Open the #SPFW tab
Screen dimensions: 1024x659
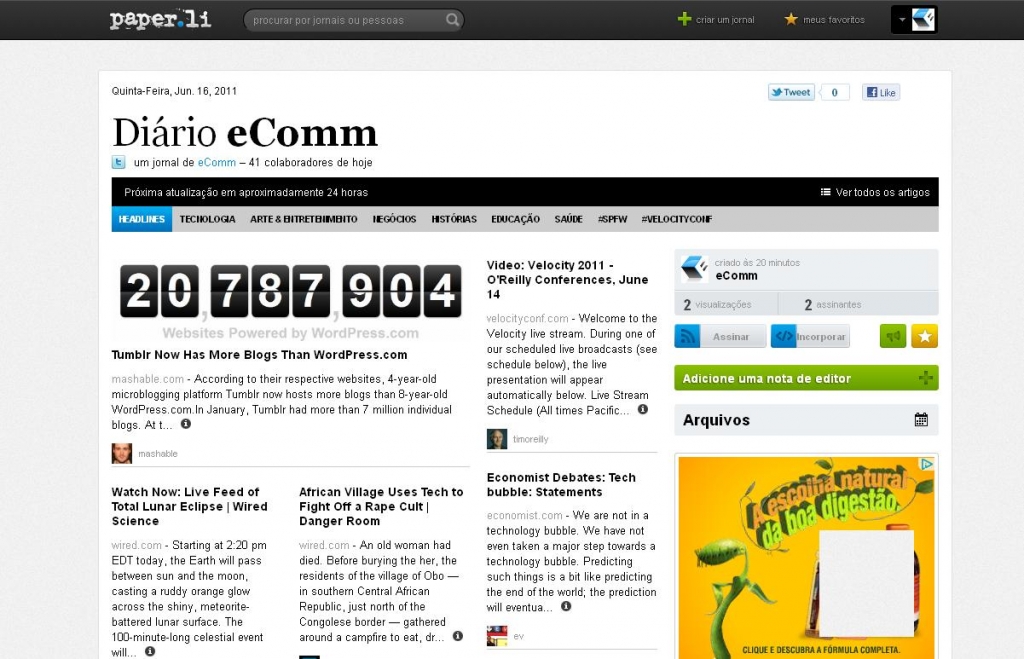pos(612,219)
